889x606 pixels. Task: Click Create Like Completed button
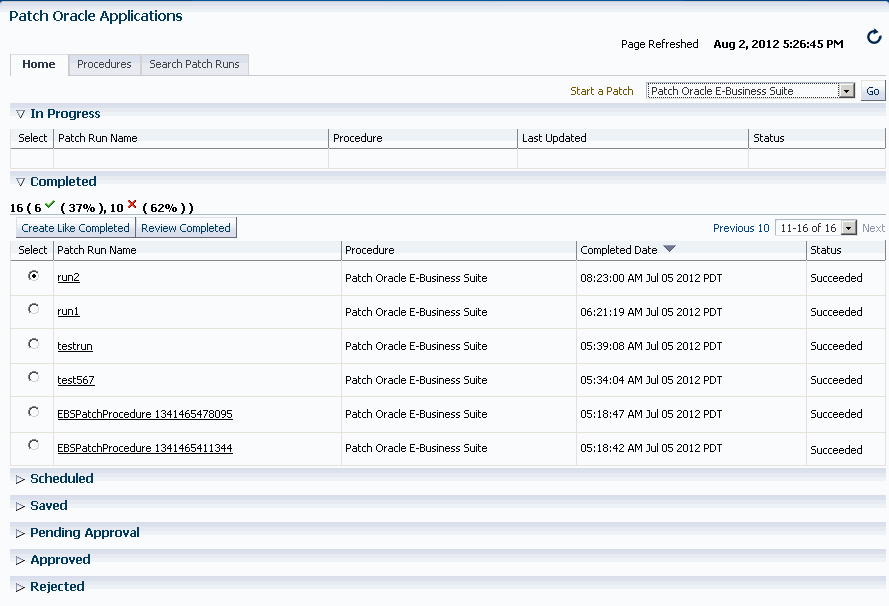(x=75, y=228)
